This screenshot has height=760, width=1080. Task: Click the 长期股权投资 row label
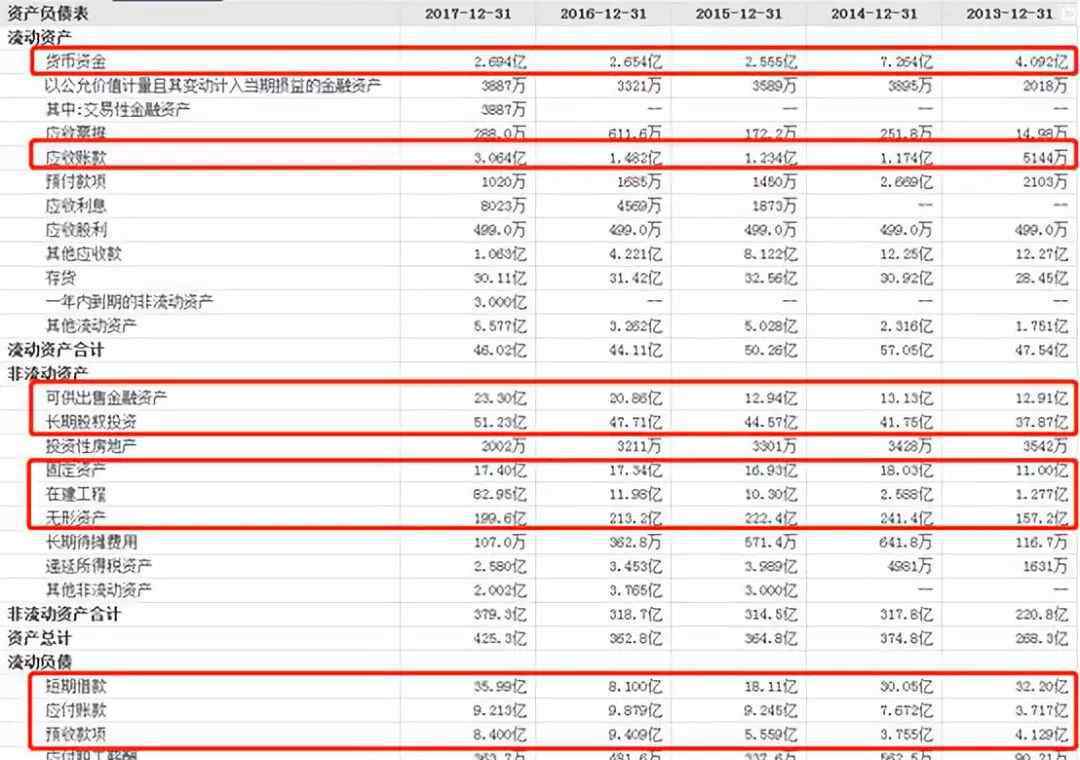91,421
